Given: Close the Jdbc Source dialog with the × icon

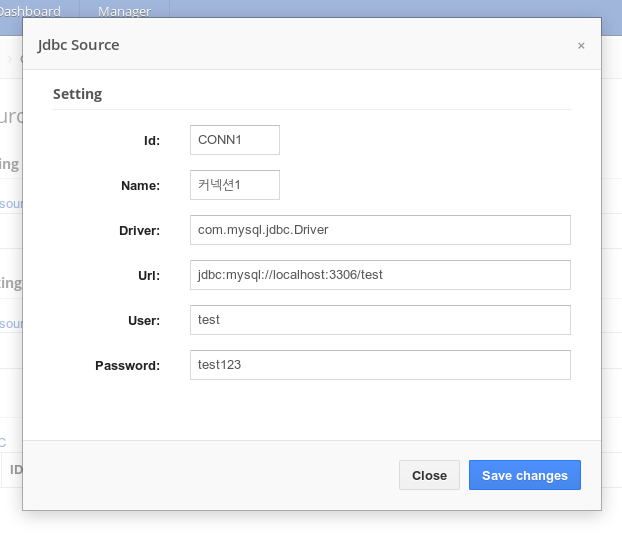Looking at the screenshot, I should [581, 45].
